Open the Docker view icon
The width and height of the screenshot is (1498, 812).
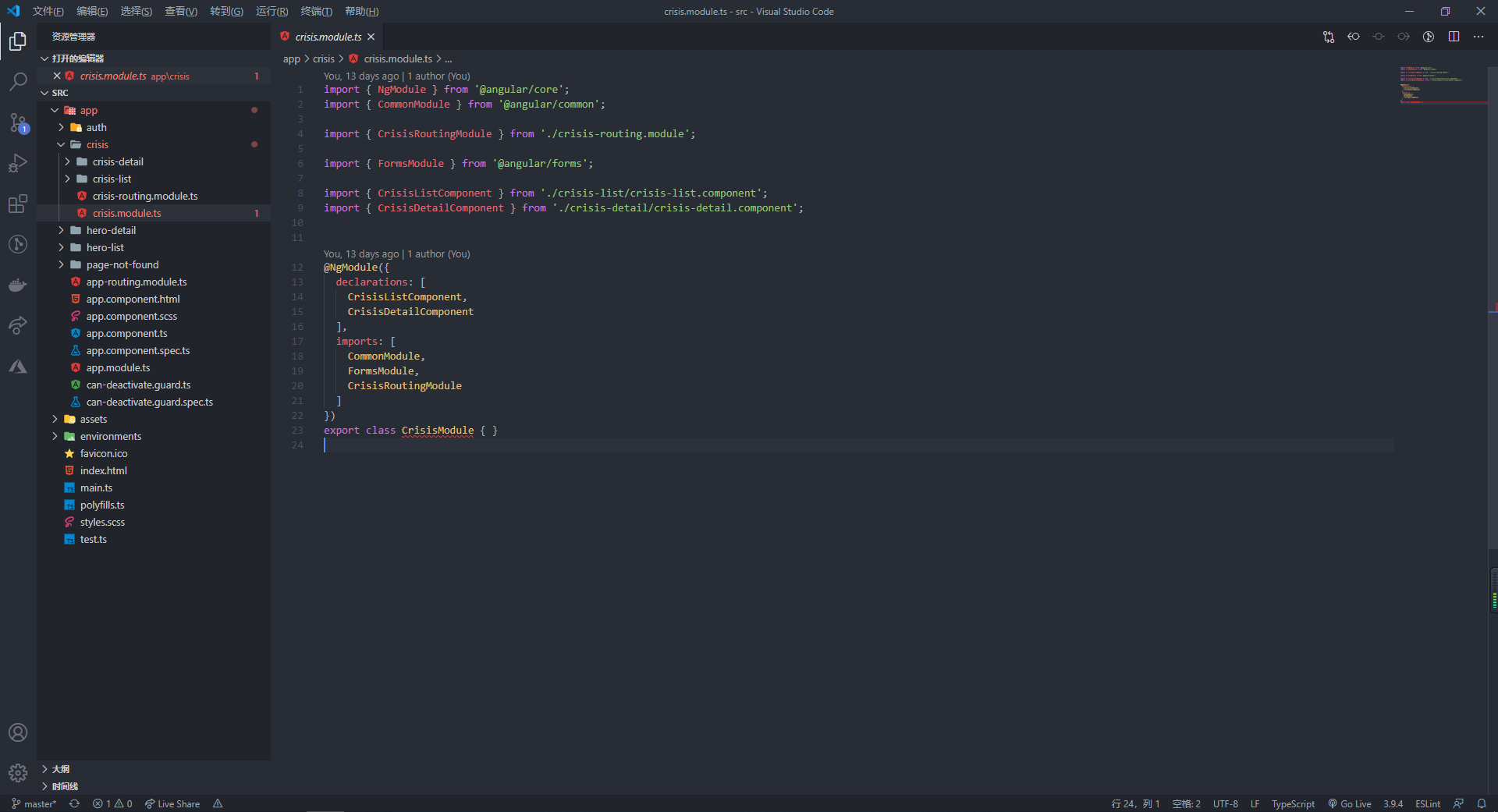point(18,285)
